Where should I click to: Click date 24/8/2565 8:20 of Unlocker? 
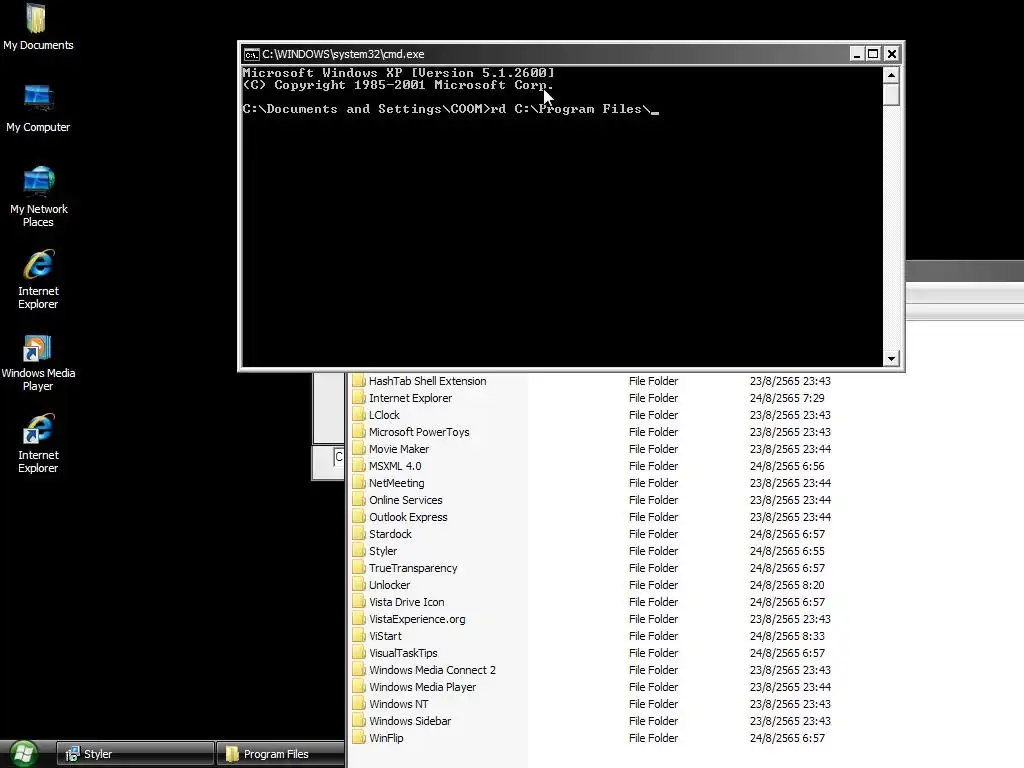(x=787, y=584)
